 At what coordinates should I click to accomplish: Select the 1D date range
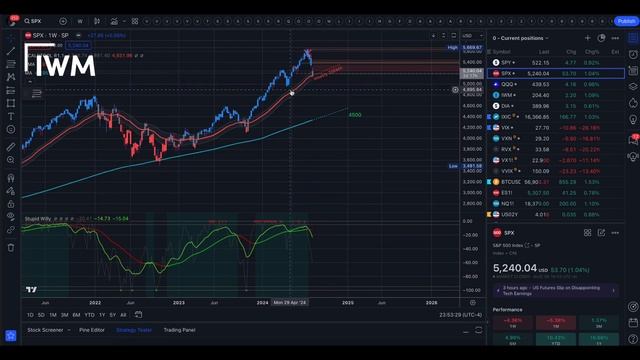coord(30,315)
